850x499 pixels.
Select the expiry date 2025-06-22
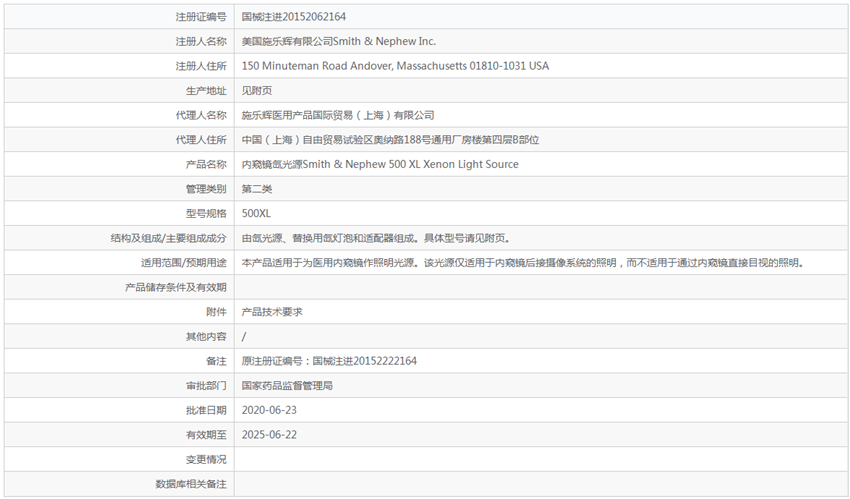coord(269,435)
